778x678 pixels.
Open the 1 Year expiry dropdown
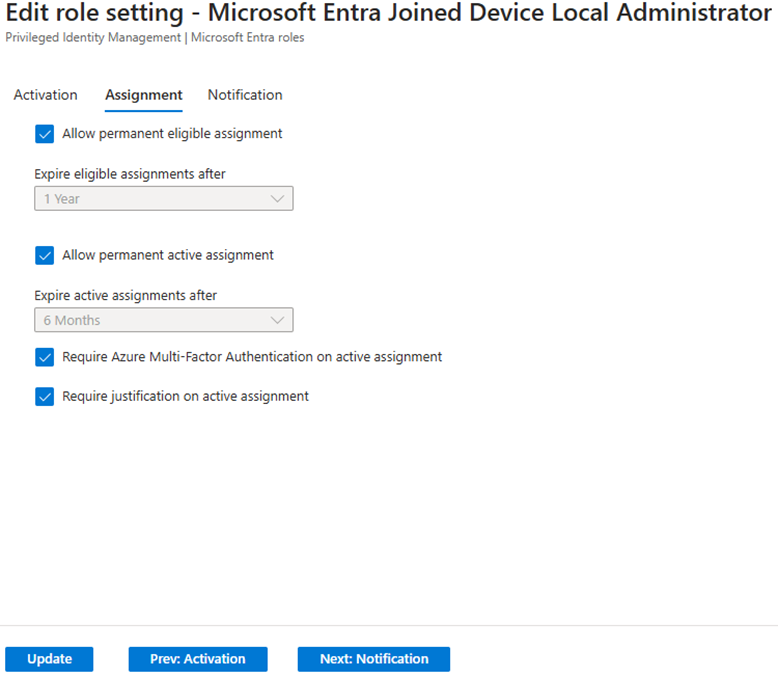tap(163, 199)
